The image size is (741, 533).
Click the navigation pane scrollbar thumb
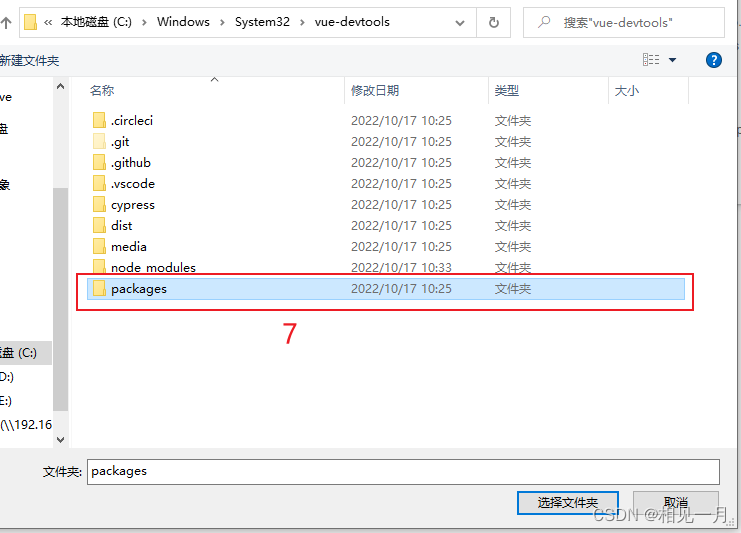tap(60, 299)
